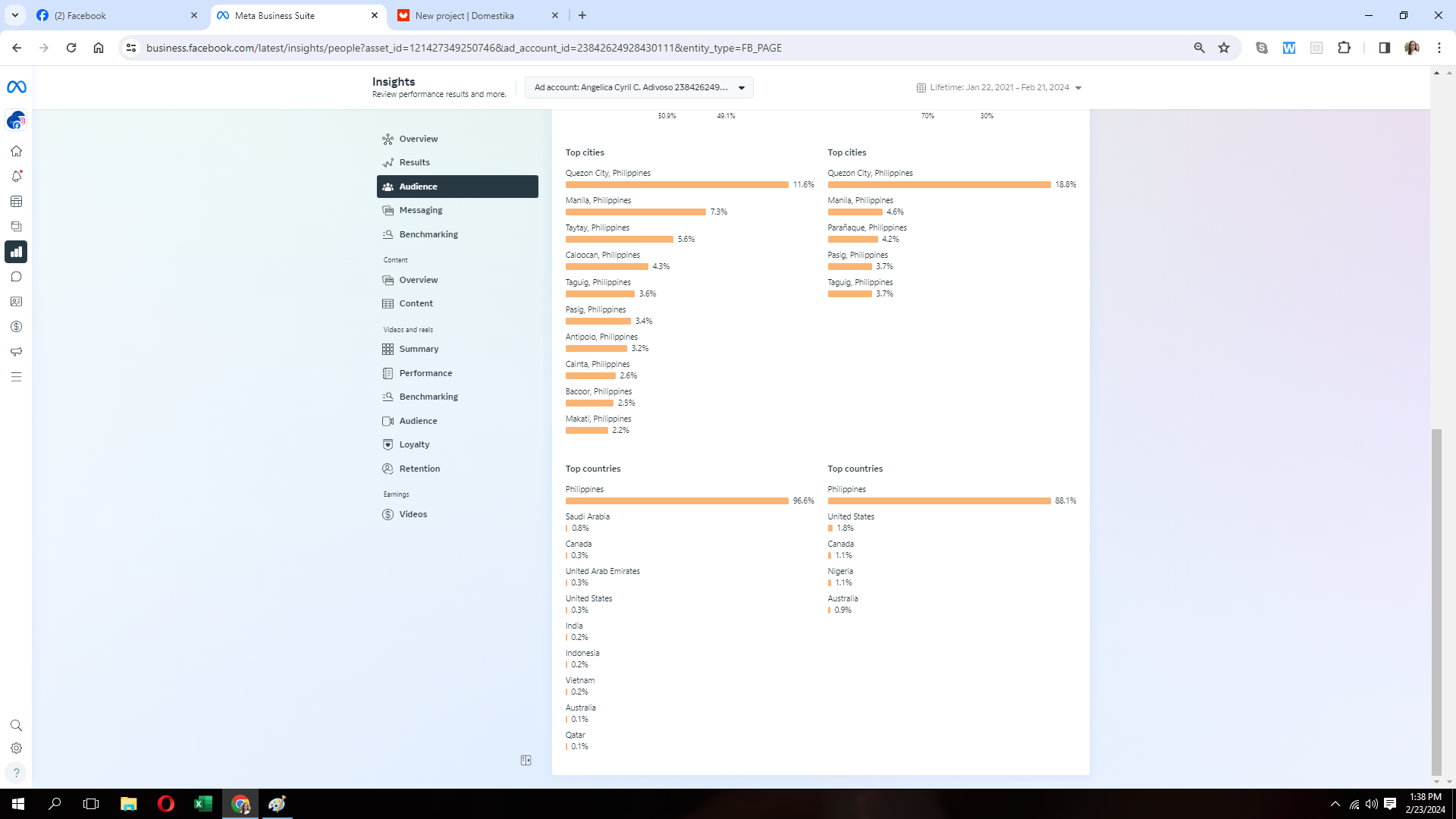
Task: Open Chrome Extensions puzzle icon
Action: 1345,48
